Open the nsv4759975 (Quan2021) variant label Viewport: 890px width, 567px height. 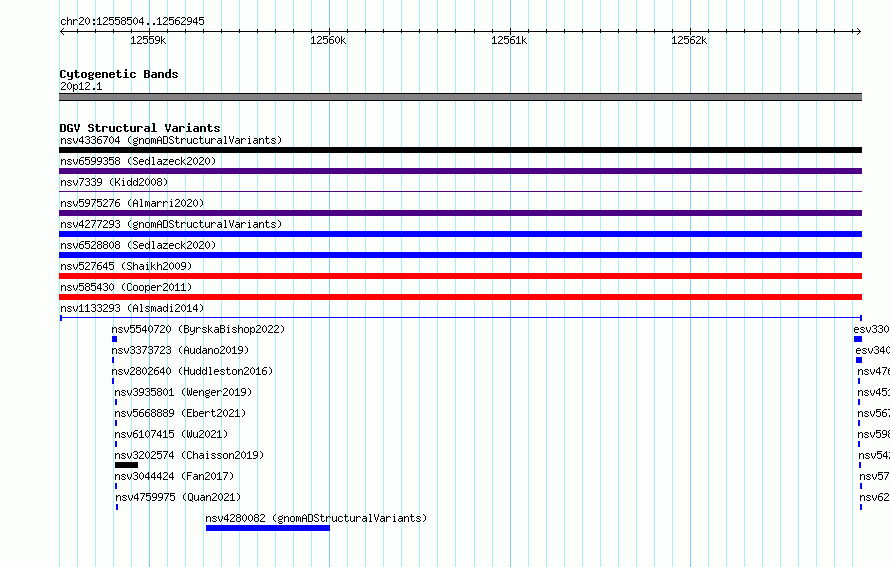pos(178,497)
